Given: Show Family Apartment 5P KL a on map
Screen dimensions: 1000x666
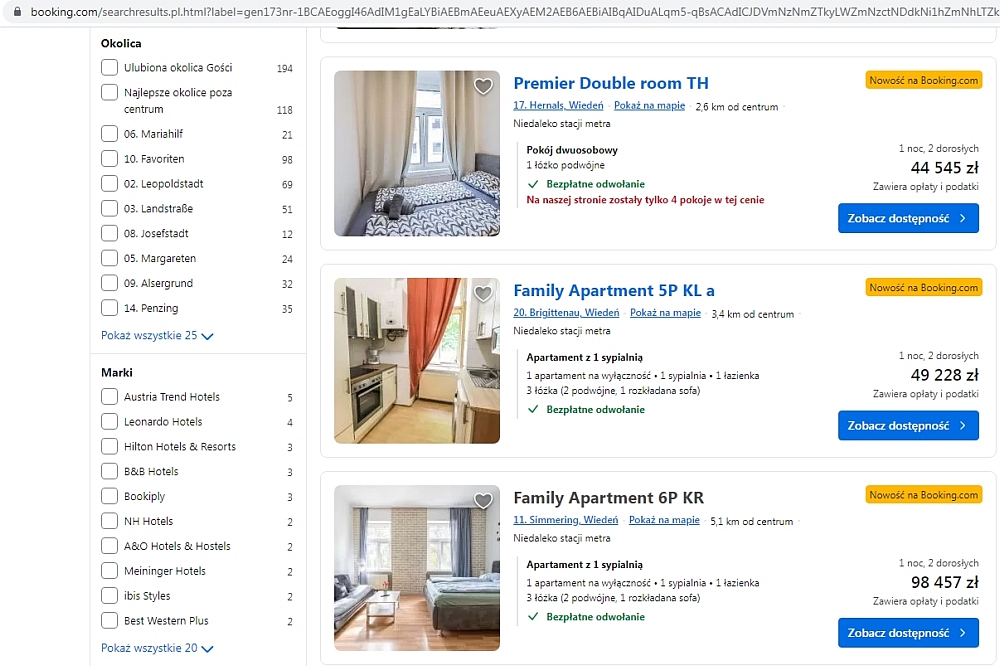Looking at the screenshot, I should tap(665, 313).
